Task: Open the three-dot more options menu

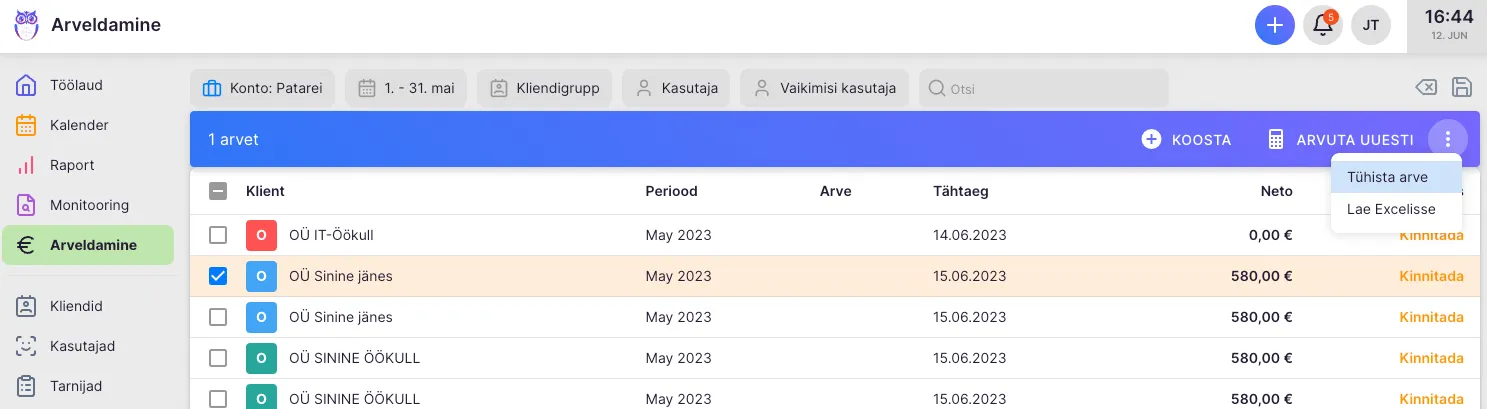Action: tap(1447, 139)
